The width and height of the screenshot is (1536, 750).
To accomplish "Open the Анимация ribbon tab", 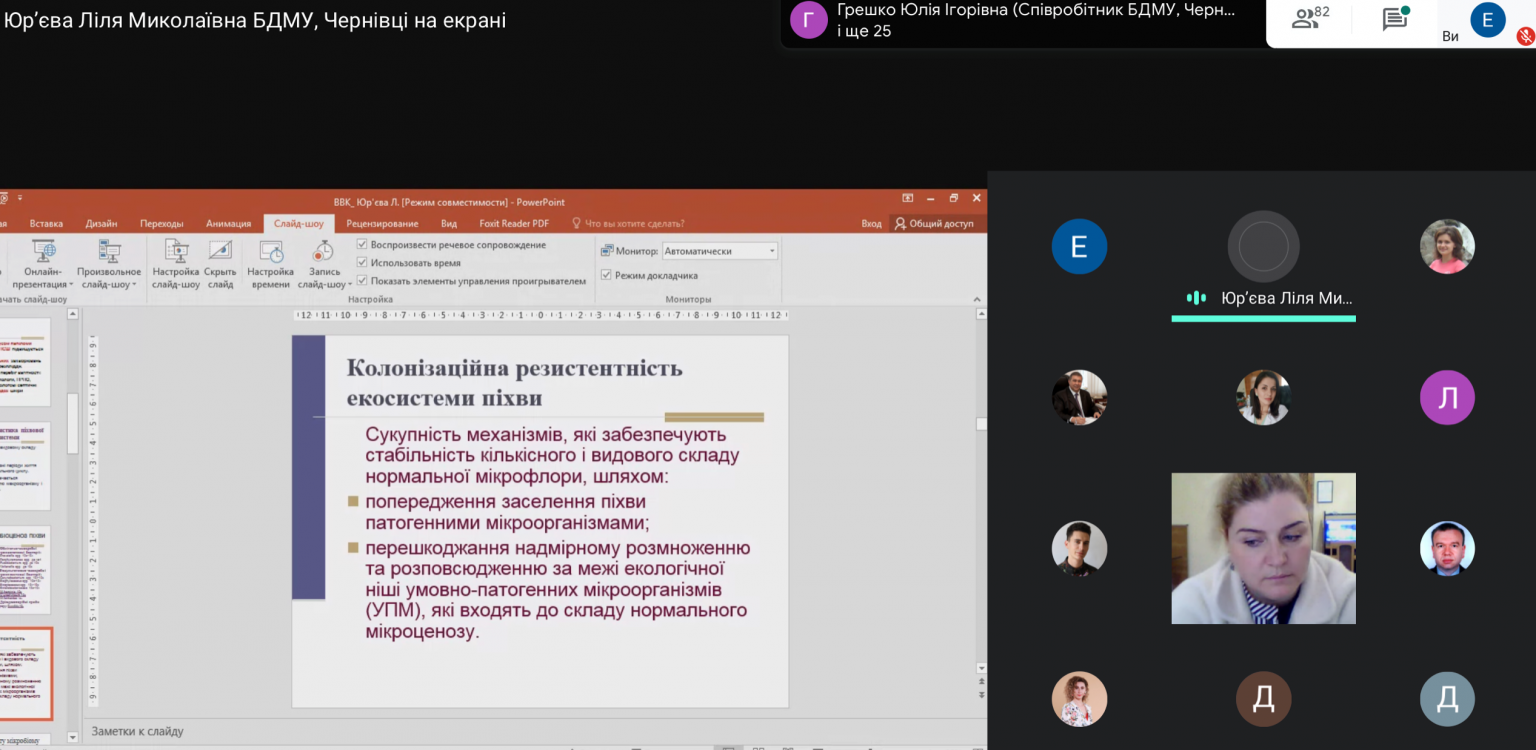I will coord(228,224).
